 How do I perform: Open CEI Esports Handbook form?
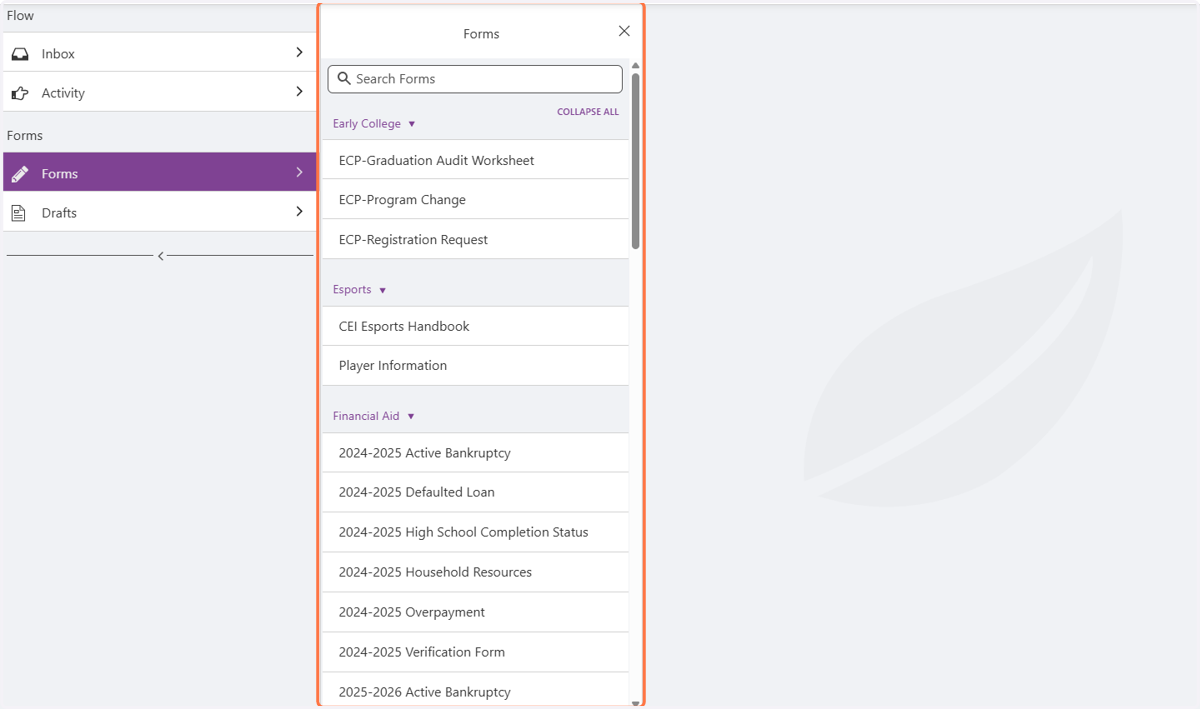point(476,326)
